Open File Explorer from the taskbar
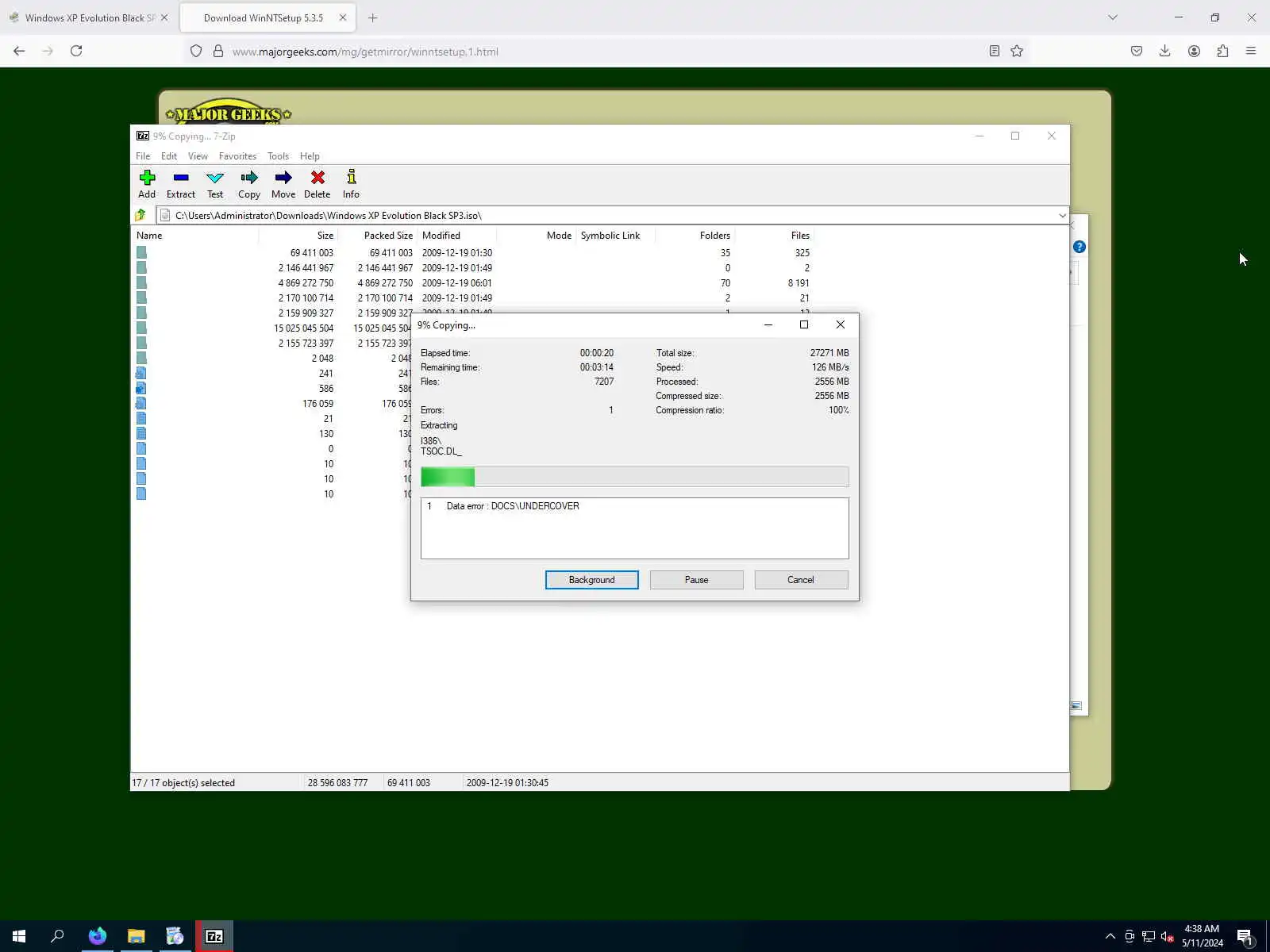Image resolution: width=1270 pixels, height=952 pixels. pyautogui.click(x=137, y=936)
